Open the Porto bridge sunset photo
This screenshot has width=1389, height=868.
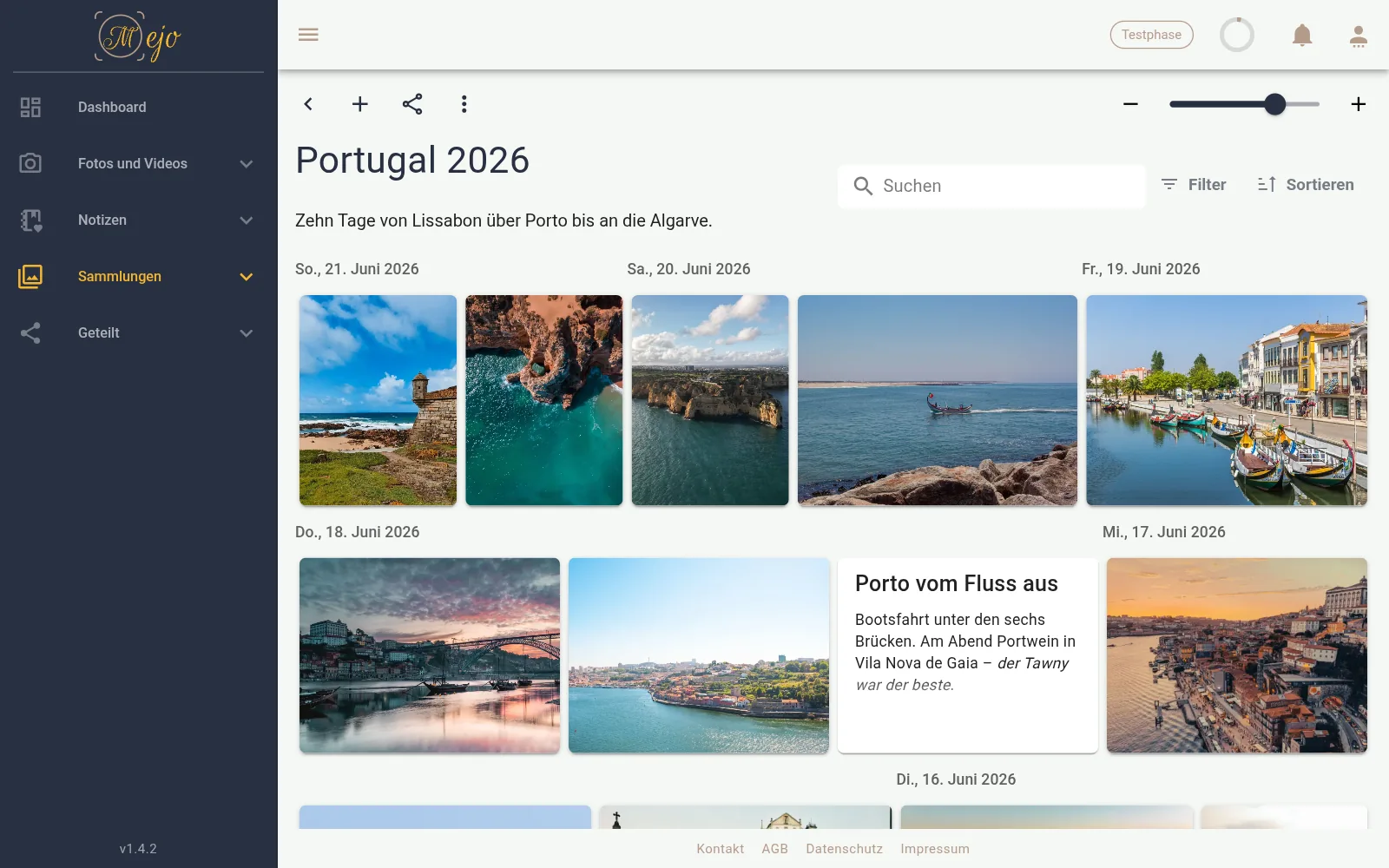pos(430,655)
